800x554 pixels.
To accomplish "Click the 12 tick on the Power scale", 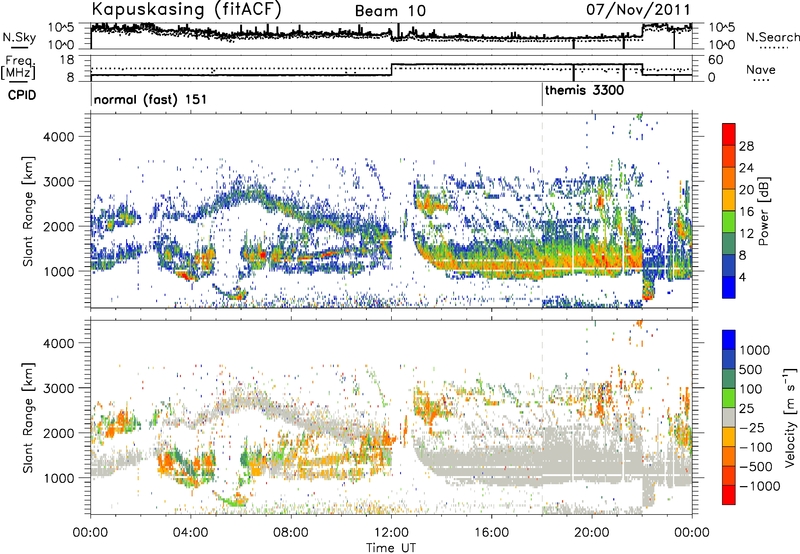I will coord(746,234).
